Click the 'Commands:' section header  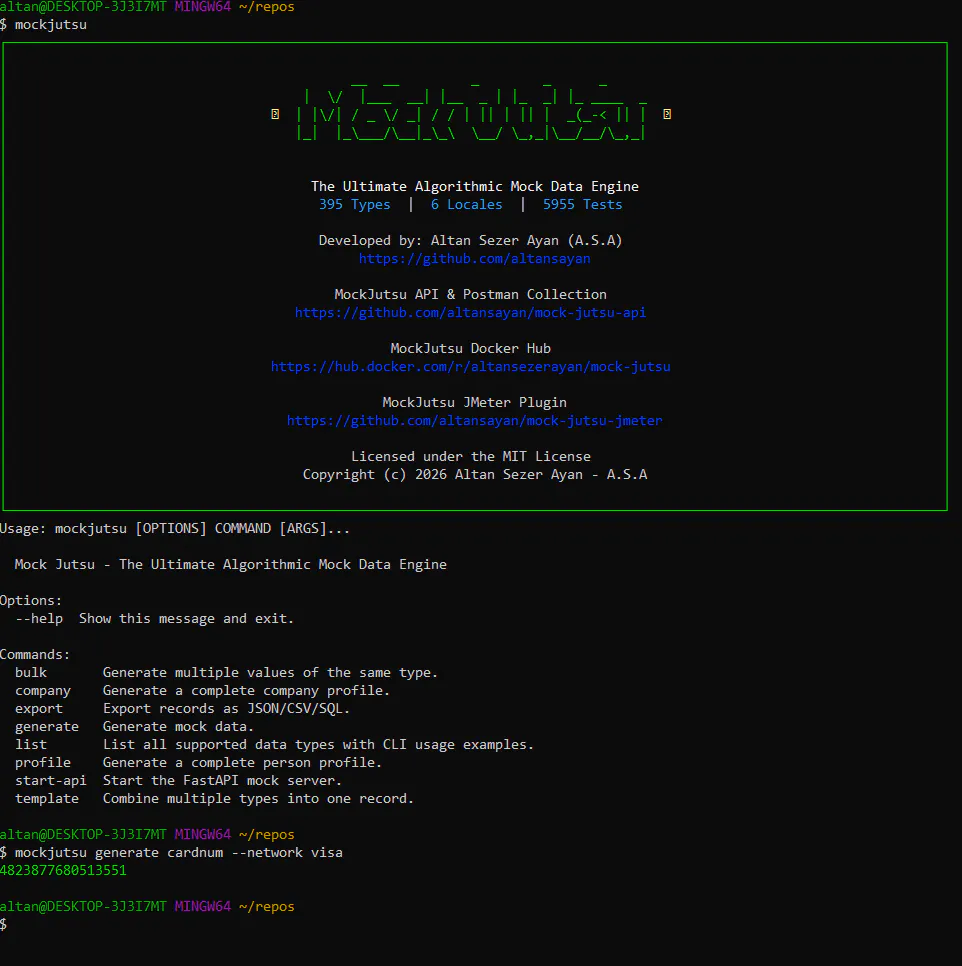35,654
